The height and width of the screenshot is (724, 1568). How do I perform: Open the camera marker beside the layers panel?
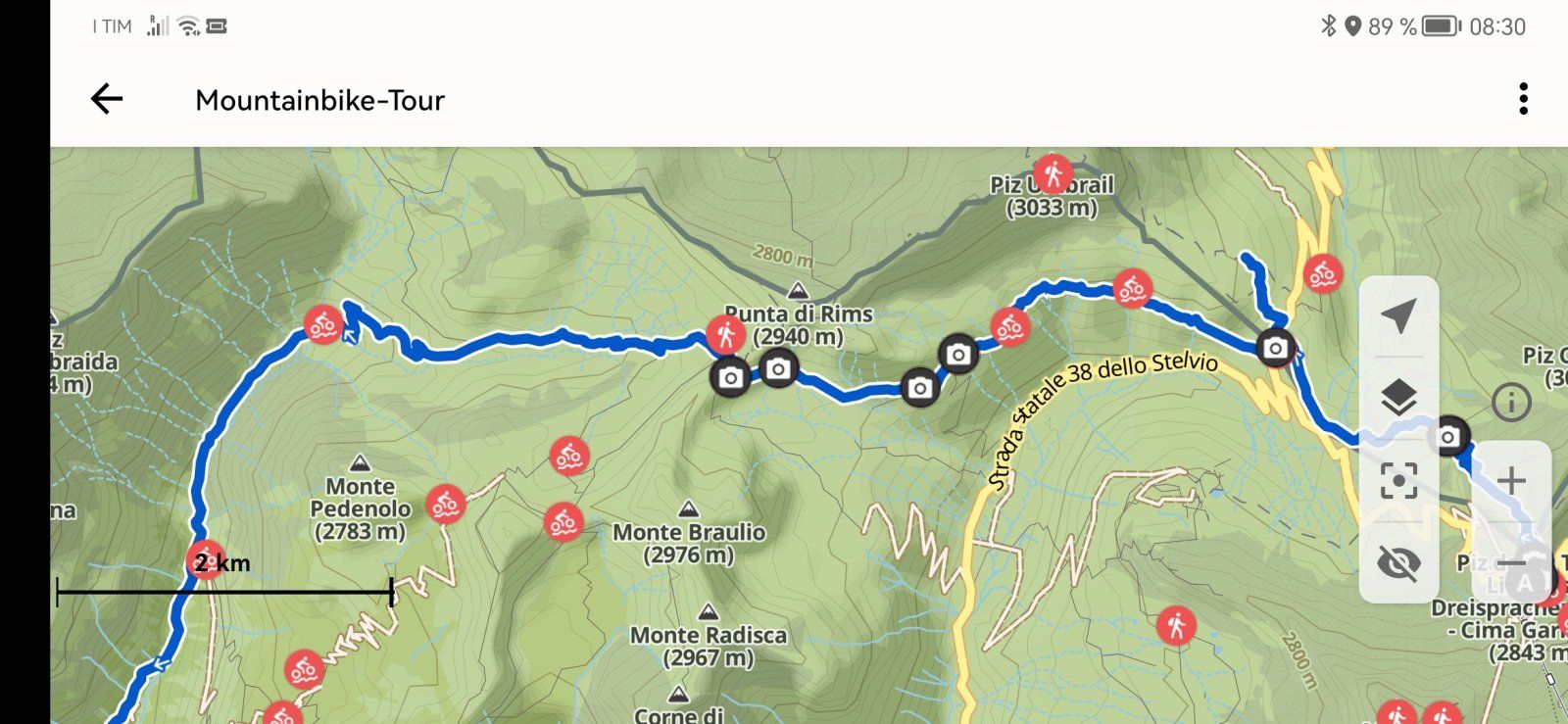pos(1448,436)
